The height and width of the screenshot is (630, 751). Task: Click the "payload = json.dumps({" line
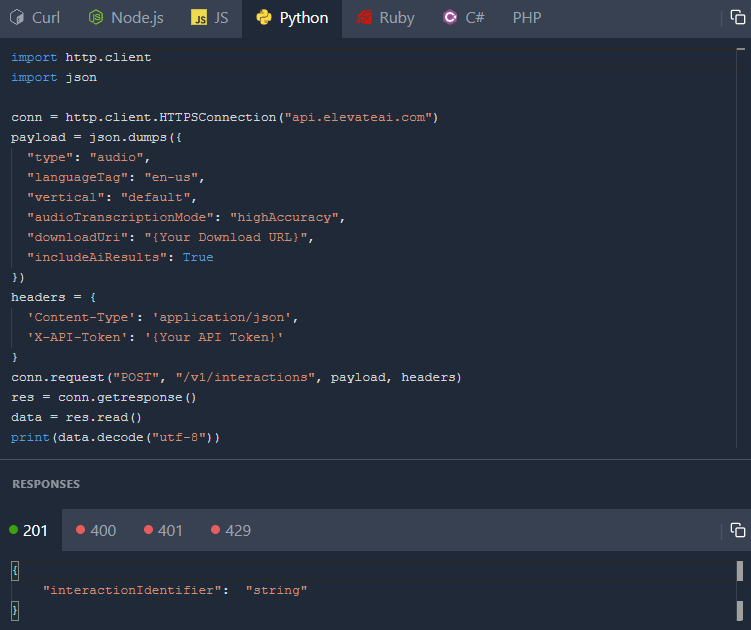click(96, 137)
